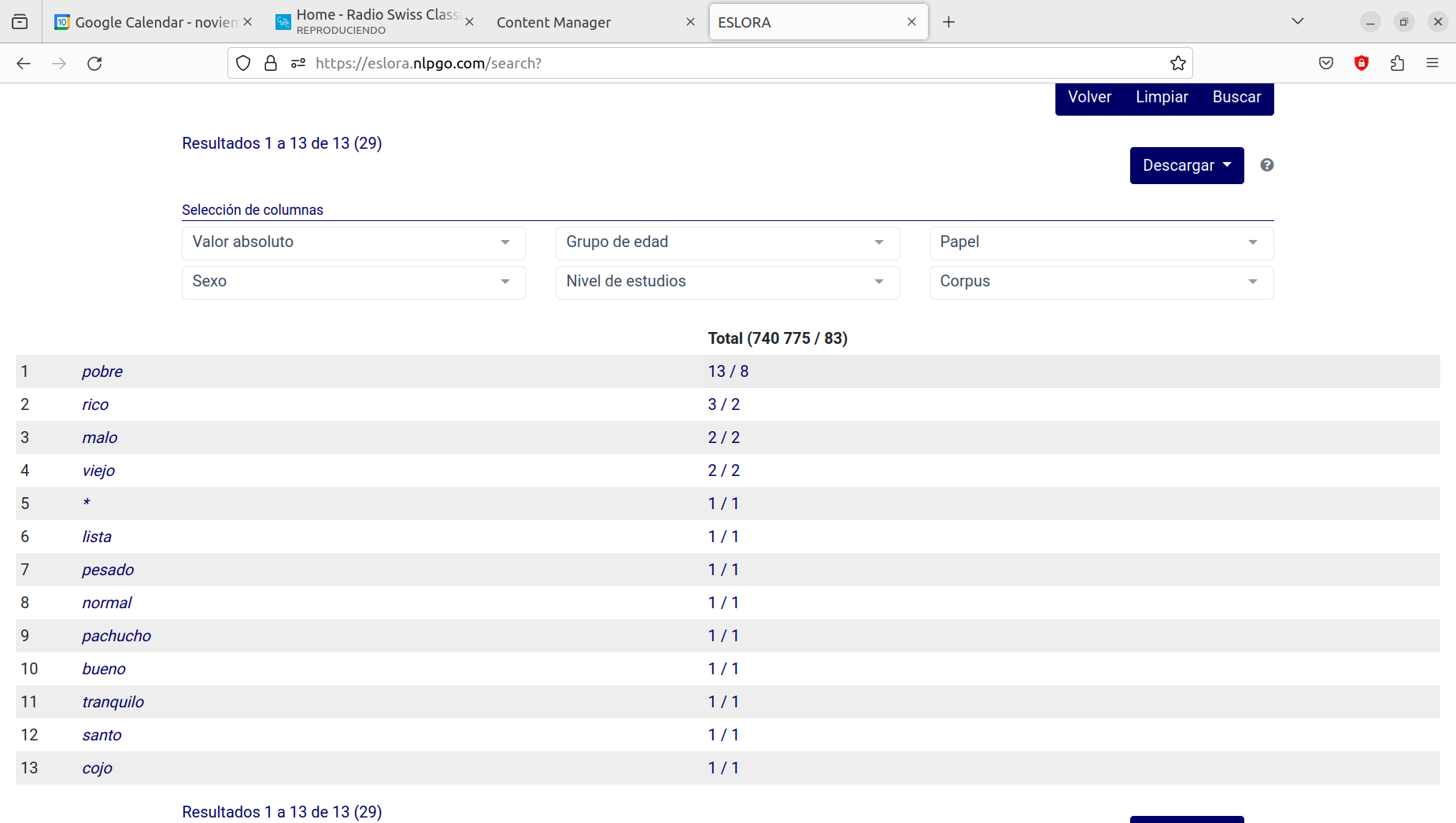This screenshot has width=1456, height=823.
Task: Open the Descargar download dropdown
Action: tap(1186, 165)
